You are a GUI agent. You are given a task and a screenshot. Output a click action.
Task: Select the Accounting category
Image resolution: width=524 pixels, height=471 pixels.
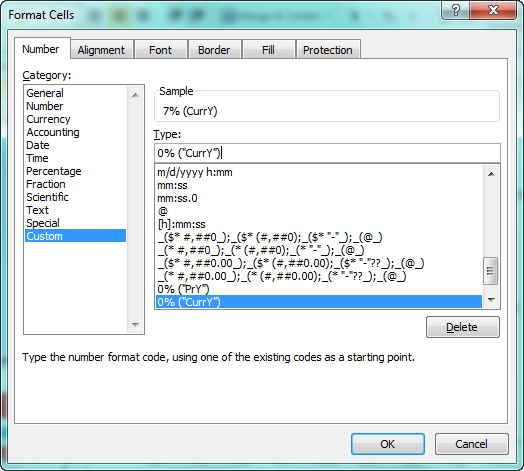click(53, 132)
